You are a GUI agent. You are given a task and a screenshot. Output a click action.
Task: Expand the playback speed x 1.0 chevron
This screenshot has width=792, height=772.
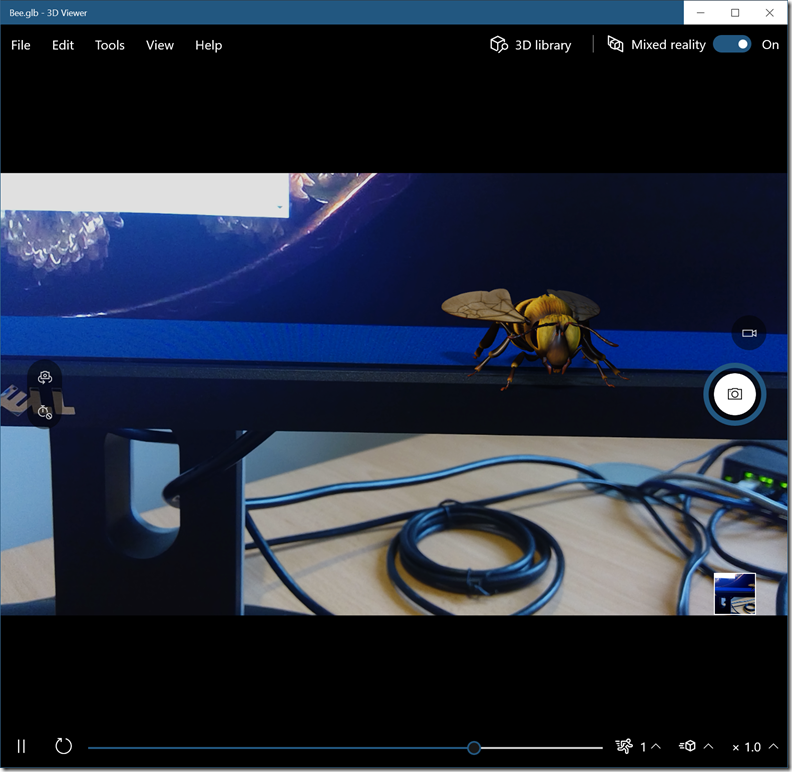[773, 746]
